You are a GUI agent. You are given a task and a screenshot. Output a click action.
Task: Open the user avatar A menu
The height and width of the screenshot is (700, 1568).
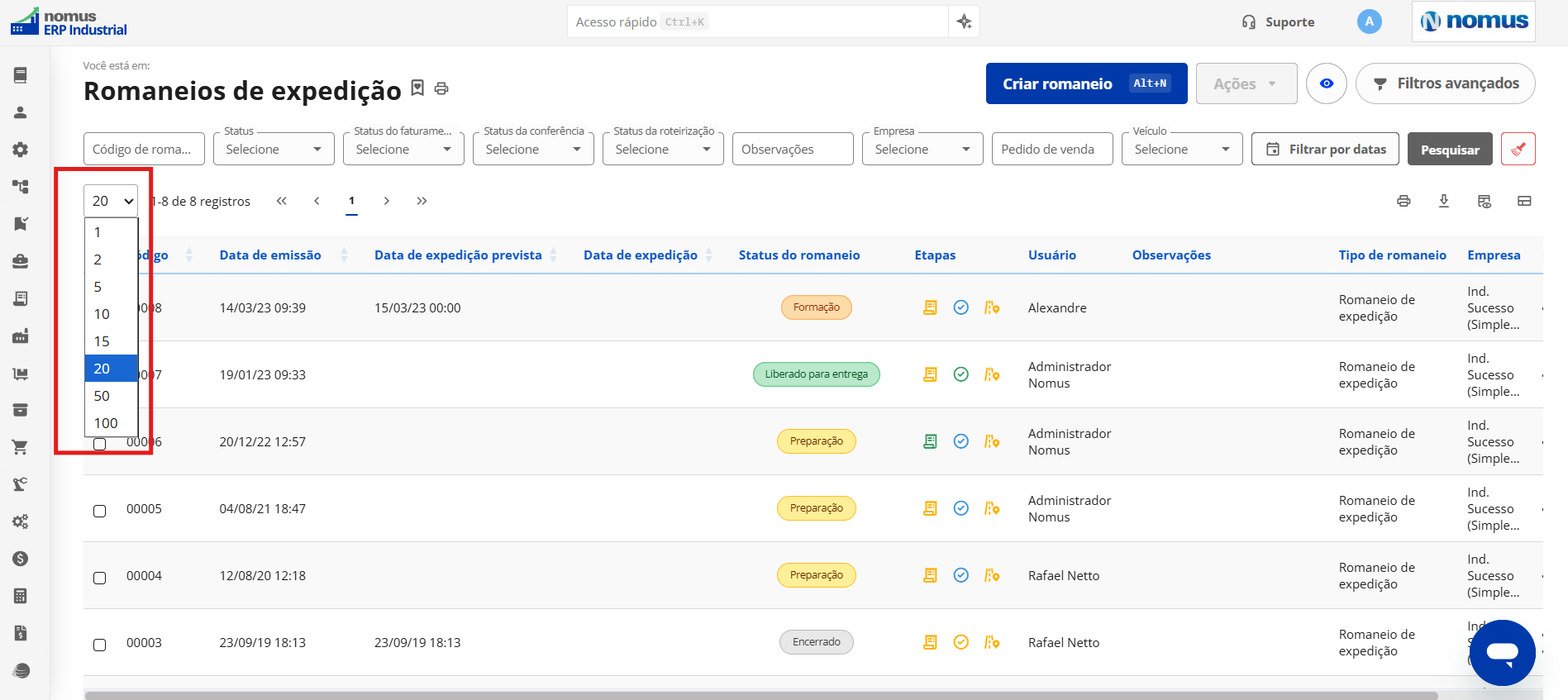coord(1370,21)
